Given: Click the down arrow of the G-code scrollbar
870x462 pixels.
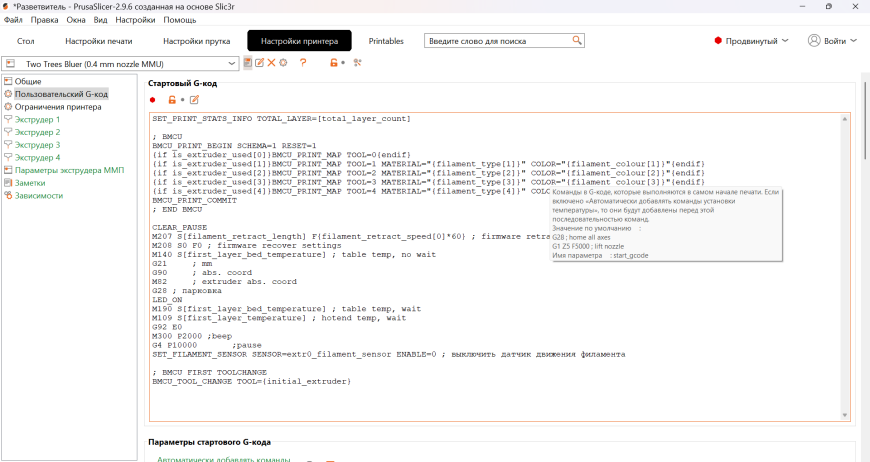Looking at the screenshot, I should click(x=845, y=415).
